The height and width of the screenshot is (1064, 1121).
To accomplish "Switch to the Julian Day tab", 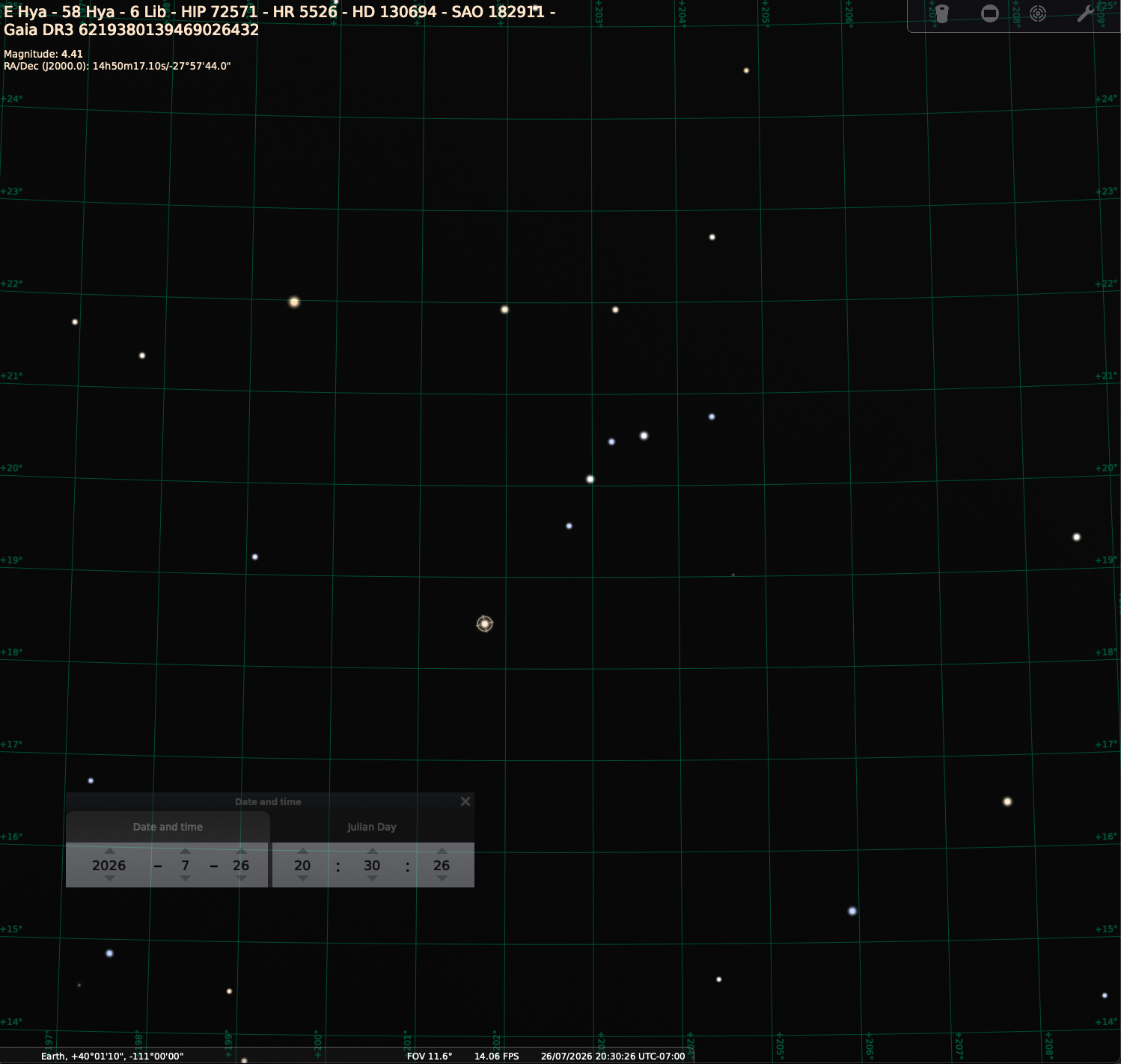I will pyautogui.click(x=372, y=827).
